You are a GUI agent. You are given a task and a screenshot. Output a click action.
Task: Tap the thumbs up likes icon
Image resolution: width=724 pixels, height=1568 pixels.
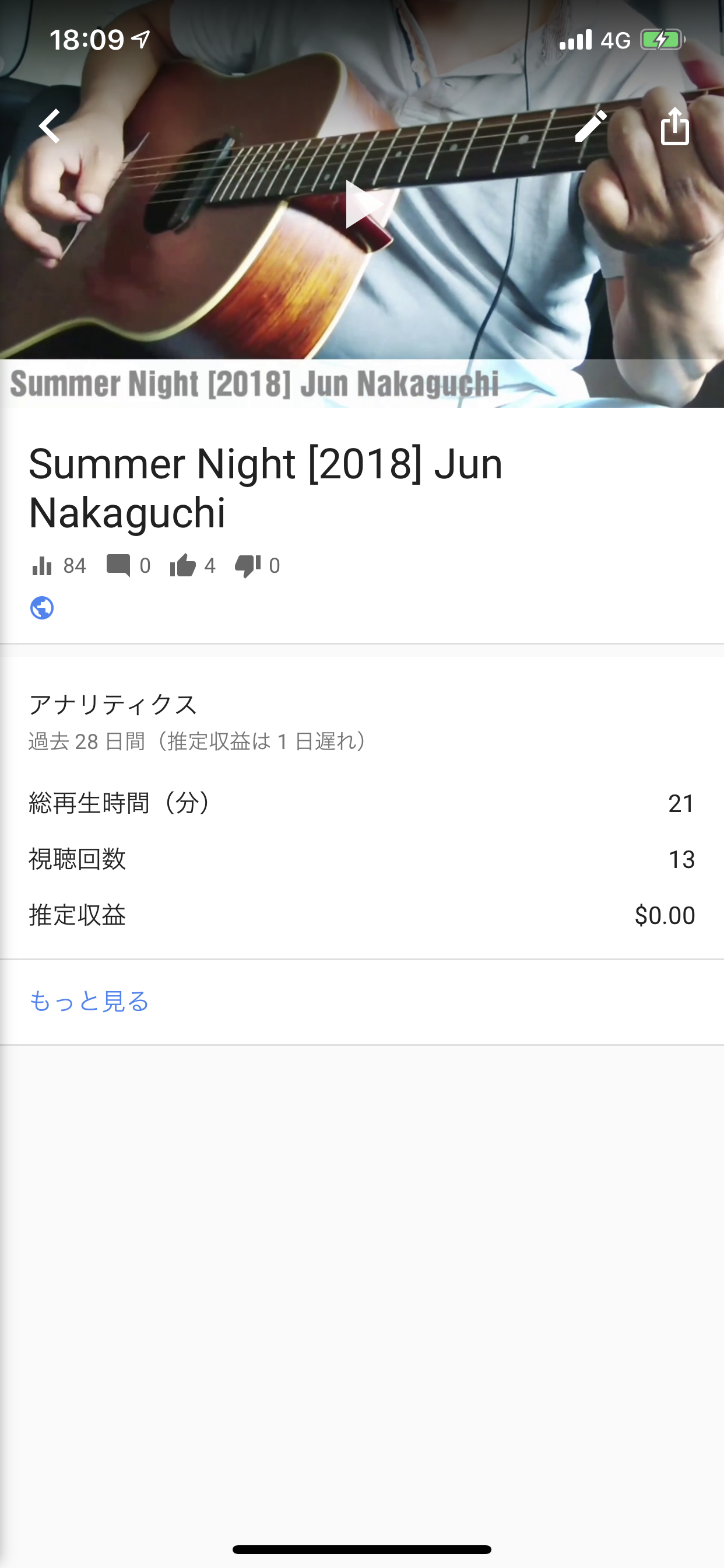(182, 565)
